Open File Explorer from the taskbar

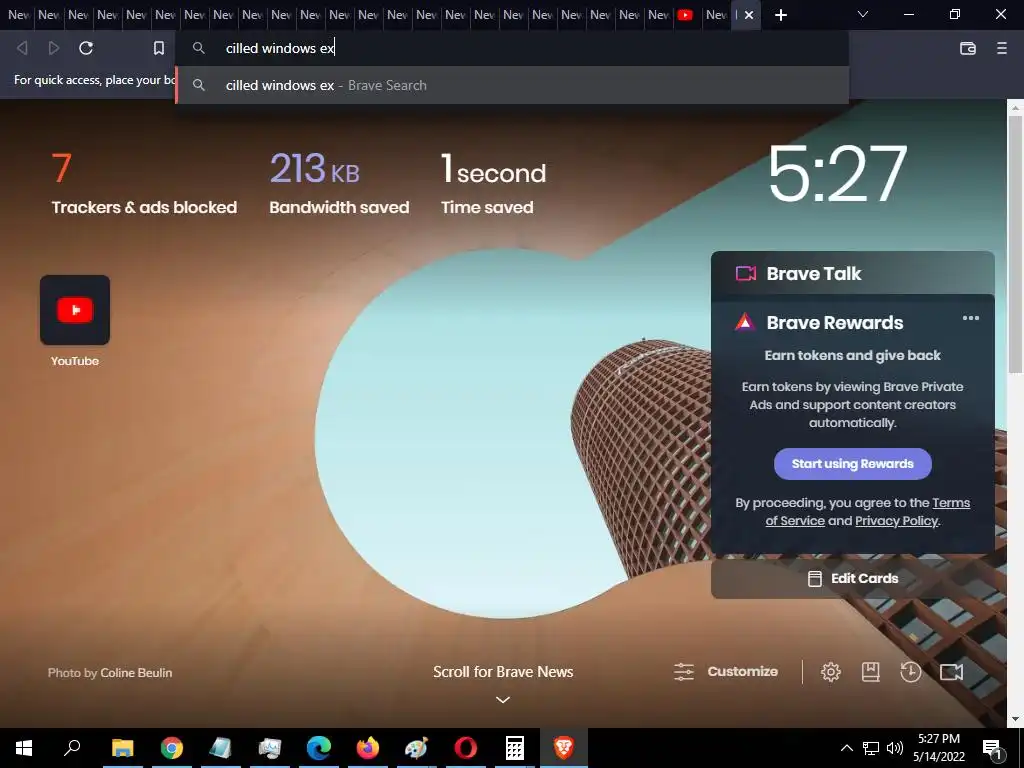122,748
